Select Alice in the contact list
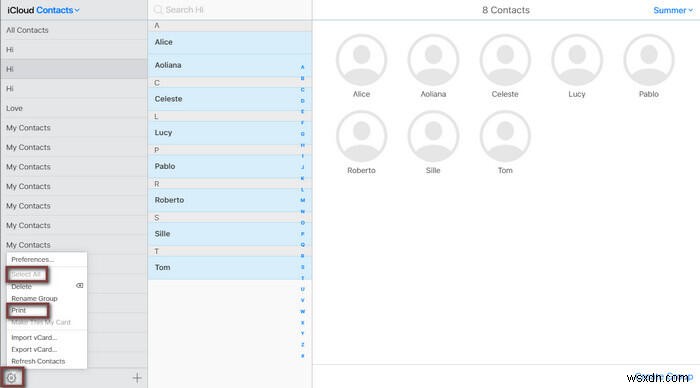This screenshot has width=700, height=388. pyautogui.click(x=230, y=42)
